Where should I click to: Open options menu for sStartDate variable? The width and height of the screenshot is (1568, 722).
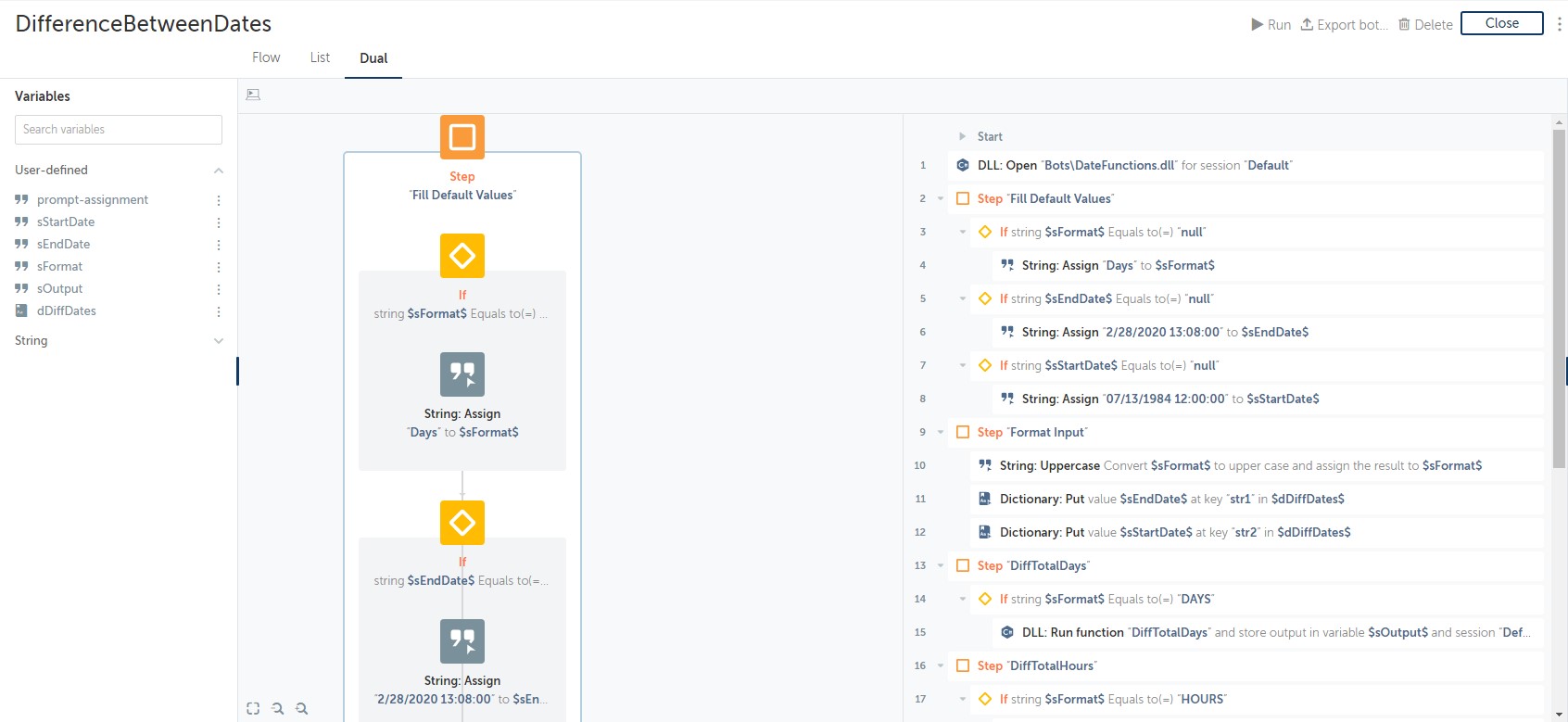click(x=219, y=222)
